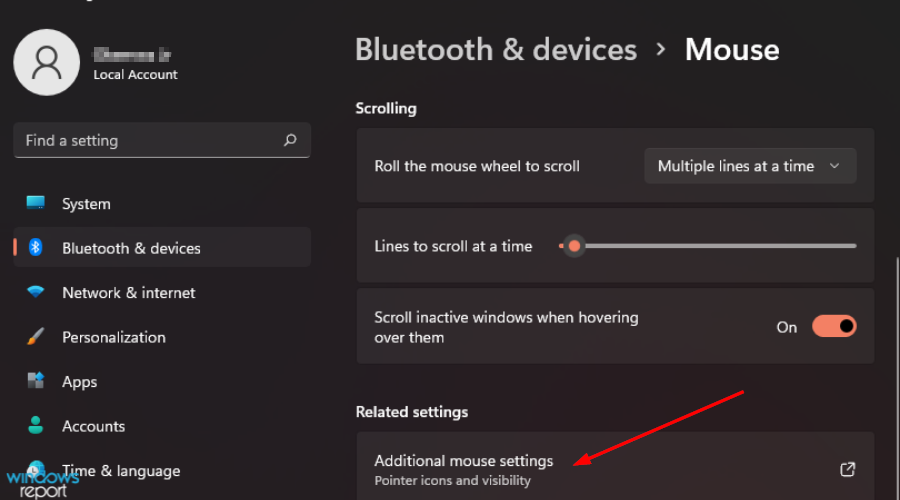The image size is (900, 500).
Task: Click the search magnifier icon
Action: coord(290,141)
